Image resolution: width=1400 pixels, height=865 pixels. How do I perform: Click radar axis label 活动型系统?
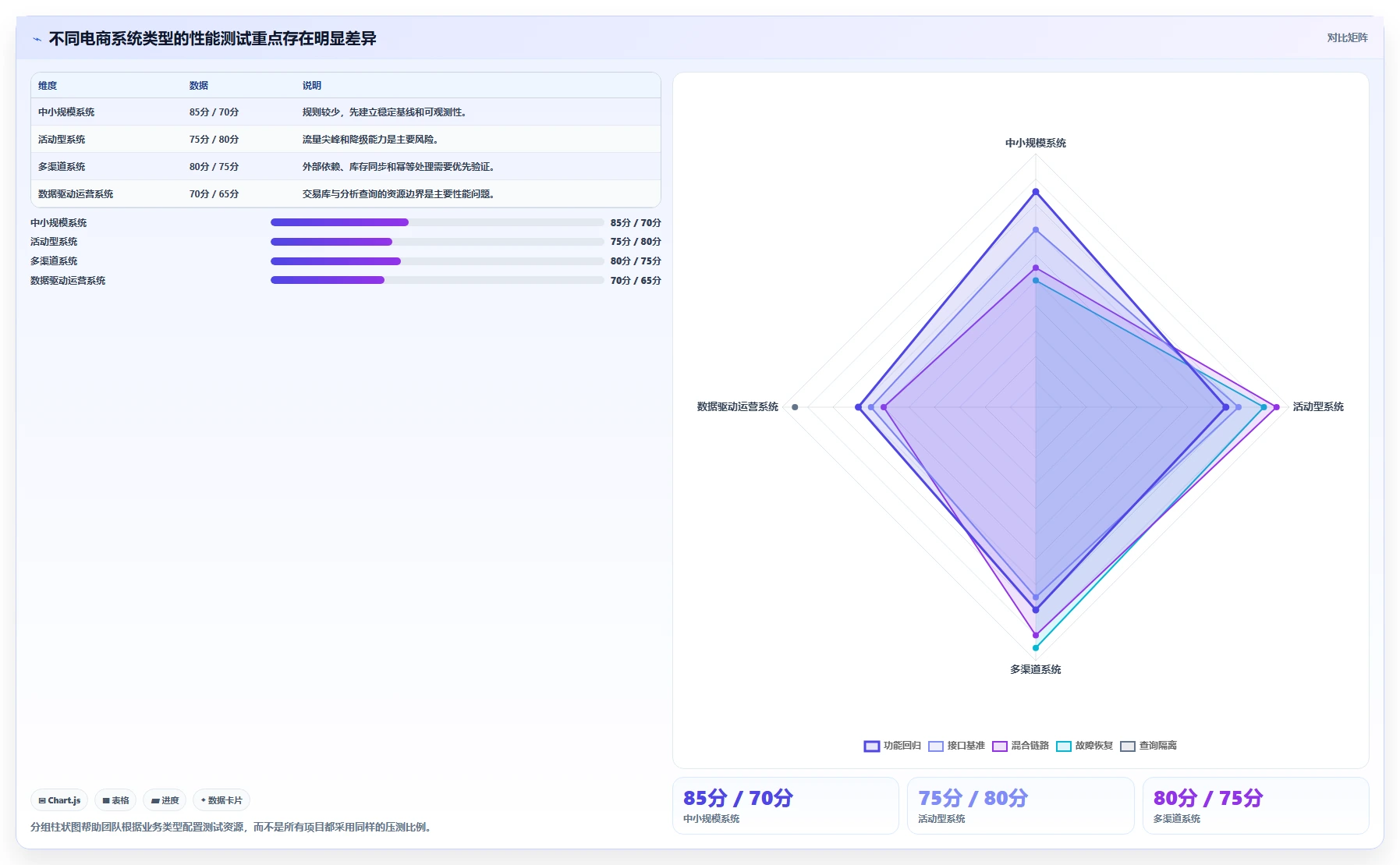1318,407
